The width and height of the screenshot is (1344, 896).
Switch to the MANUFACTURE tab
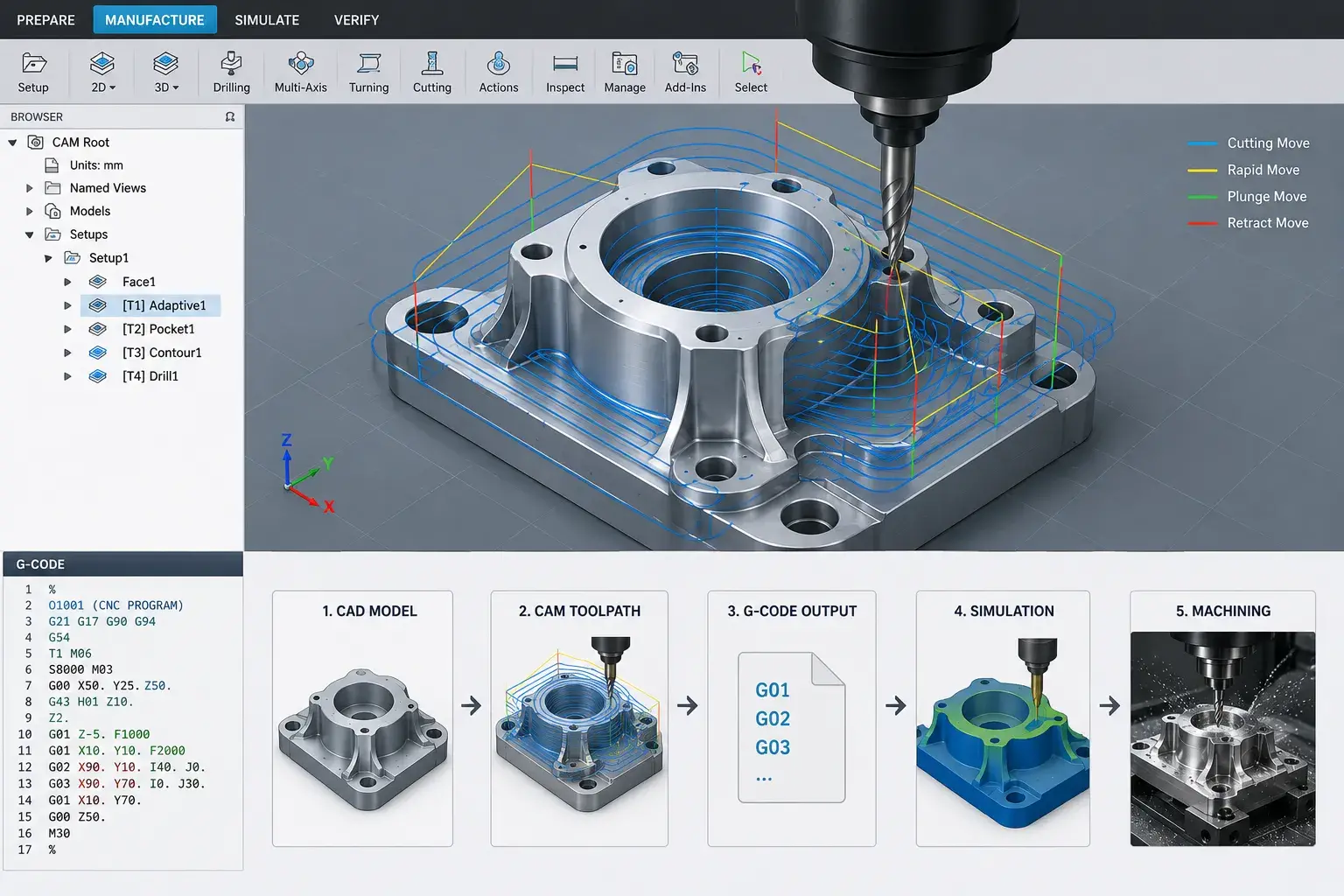click(x=154, y=19)
